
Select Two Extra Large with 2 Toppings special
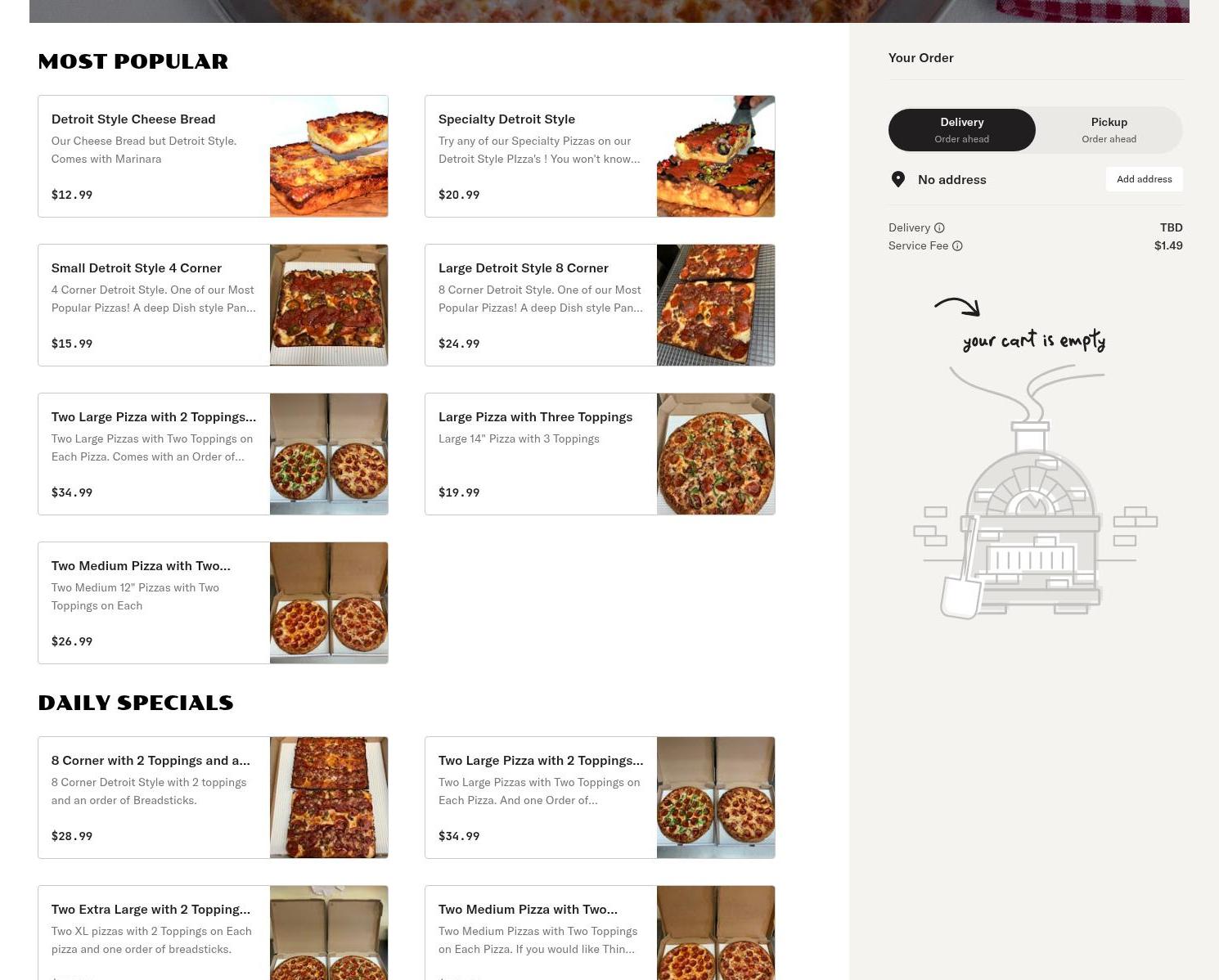click(x=213, y=933)
